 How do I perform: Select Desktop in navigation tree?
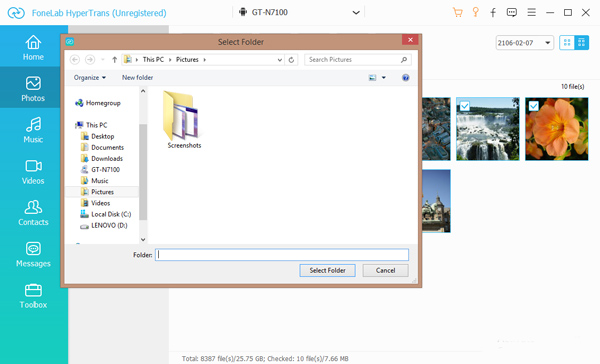(x=98, y=136)
